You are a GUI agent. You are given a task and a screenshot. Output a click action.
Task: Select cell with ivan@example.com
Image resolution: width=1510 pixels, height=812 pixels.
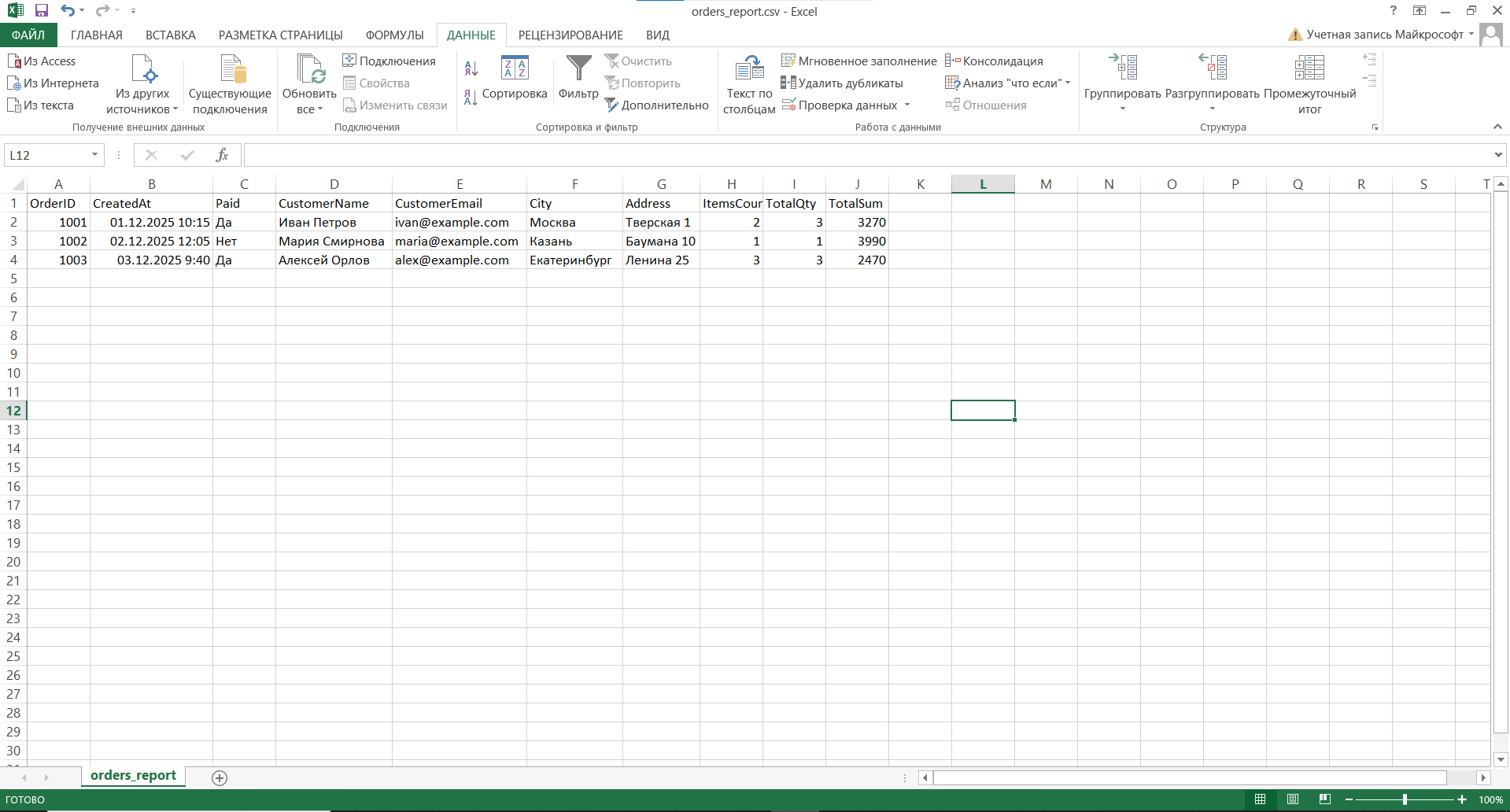pyautogui.click(x=460, y=222)
